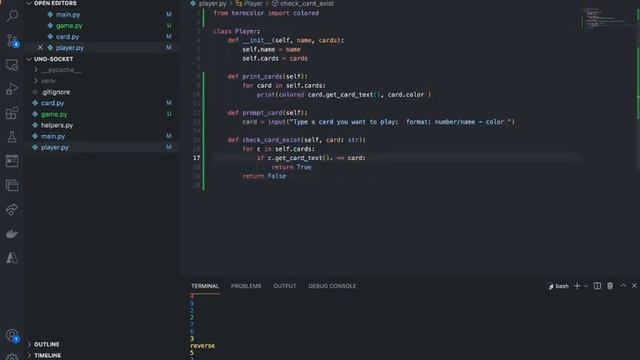
Task: Split the terminal panel
Action: click(597, 286)
